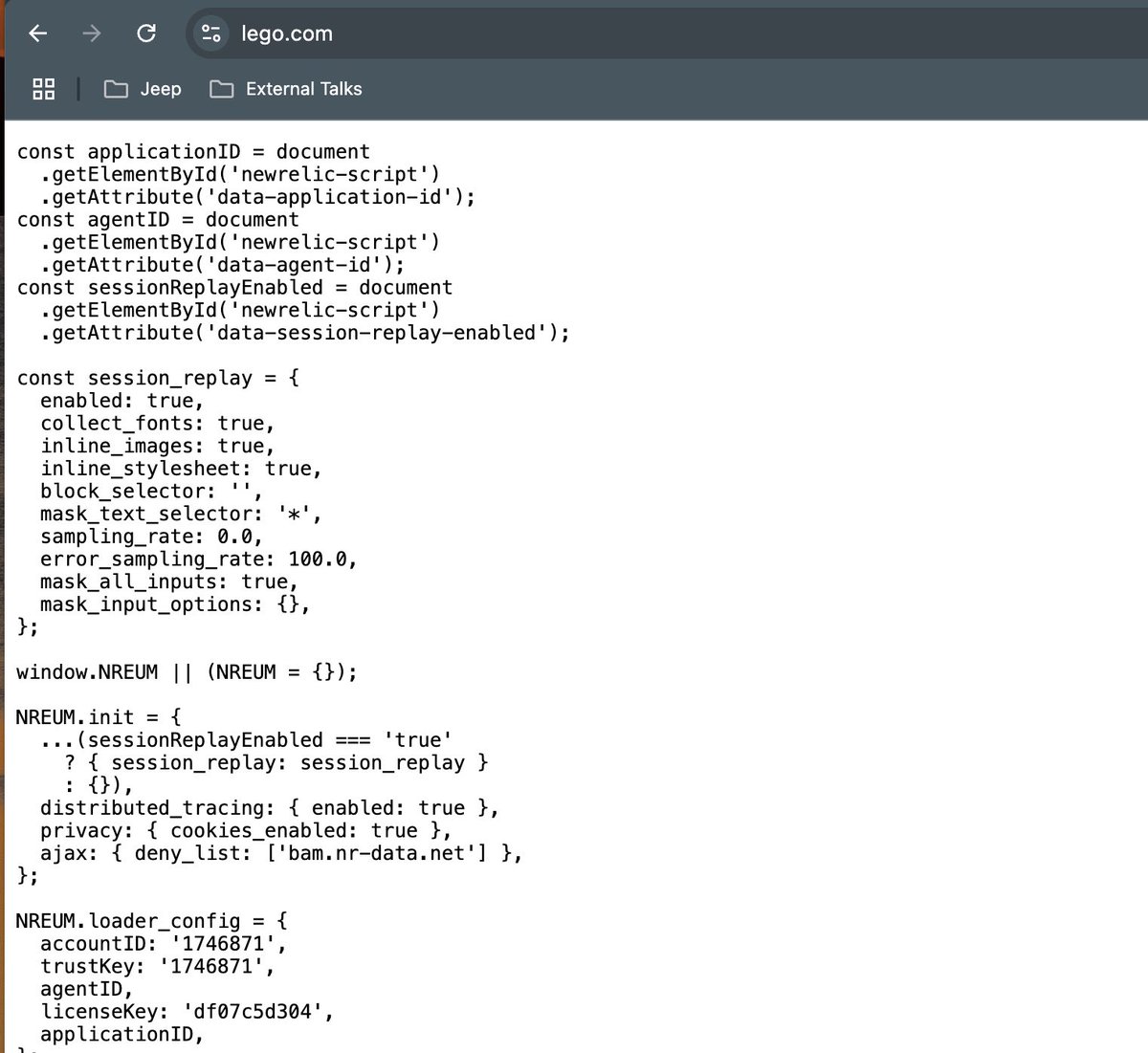Click the line "error_sampling_rate: 100.0,"
This screenshot has height=1053, width=1148.
(x=198, y=559)
